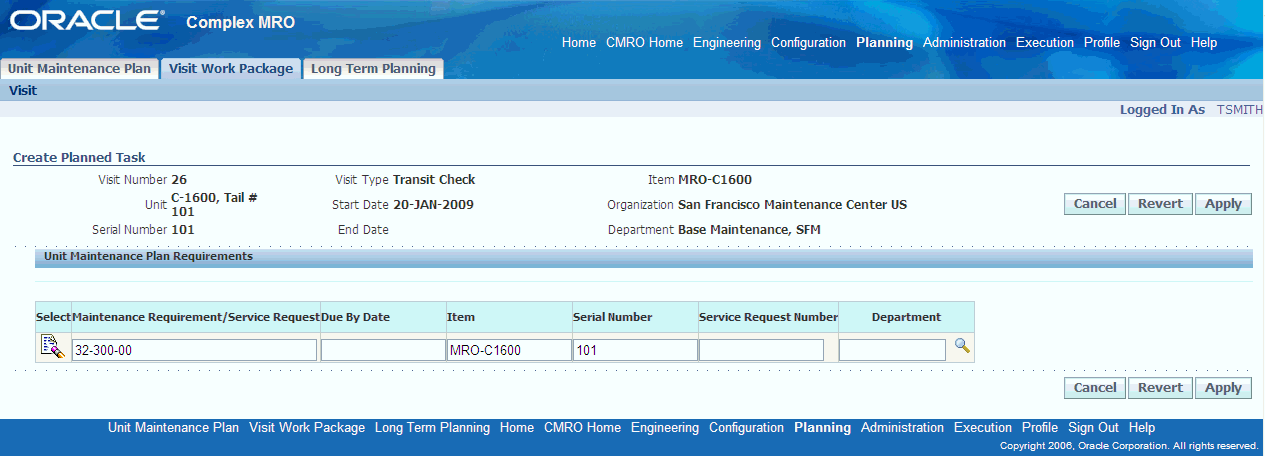This screenshot has height=456, width=1265.
Task: Select Planning in top navigation
Action: coord(884,43)
